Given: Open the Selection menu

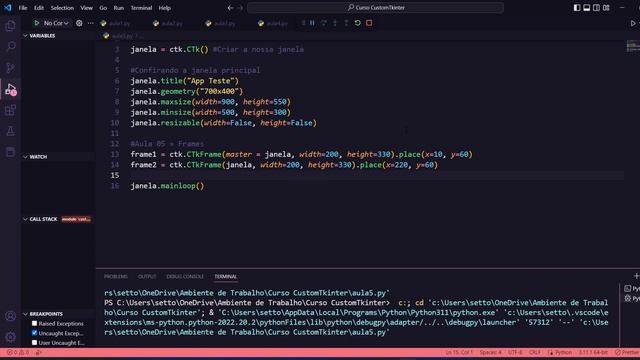Looking at the screenshot, I should tap(62, 8).
